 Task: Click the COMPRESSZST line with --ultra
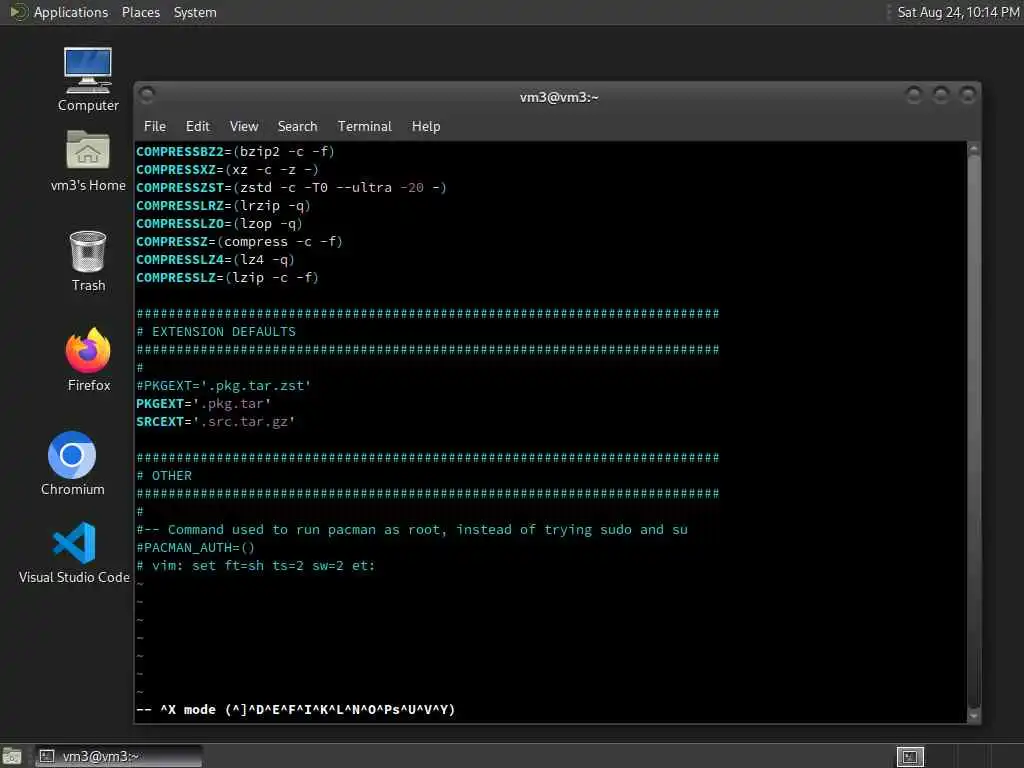point(291,187)
